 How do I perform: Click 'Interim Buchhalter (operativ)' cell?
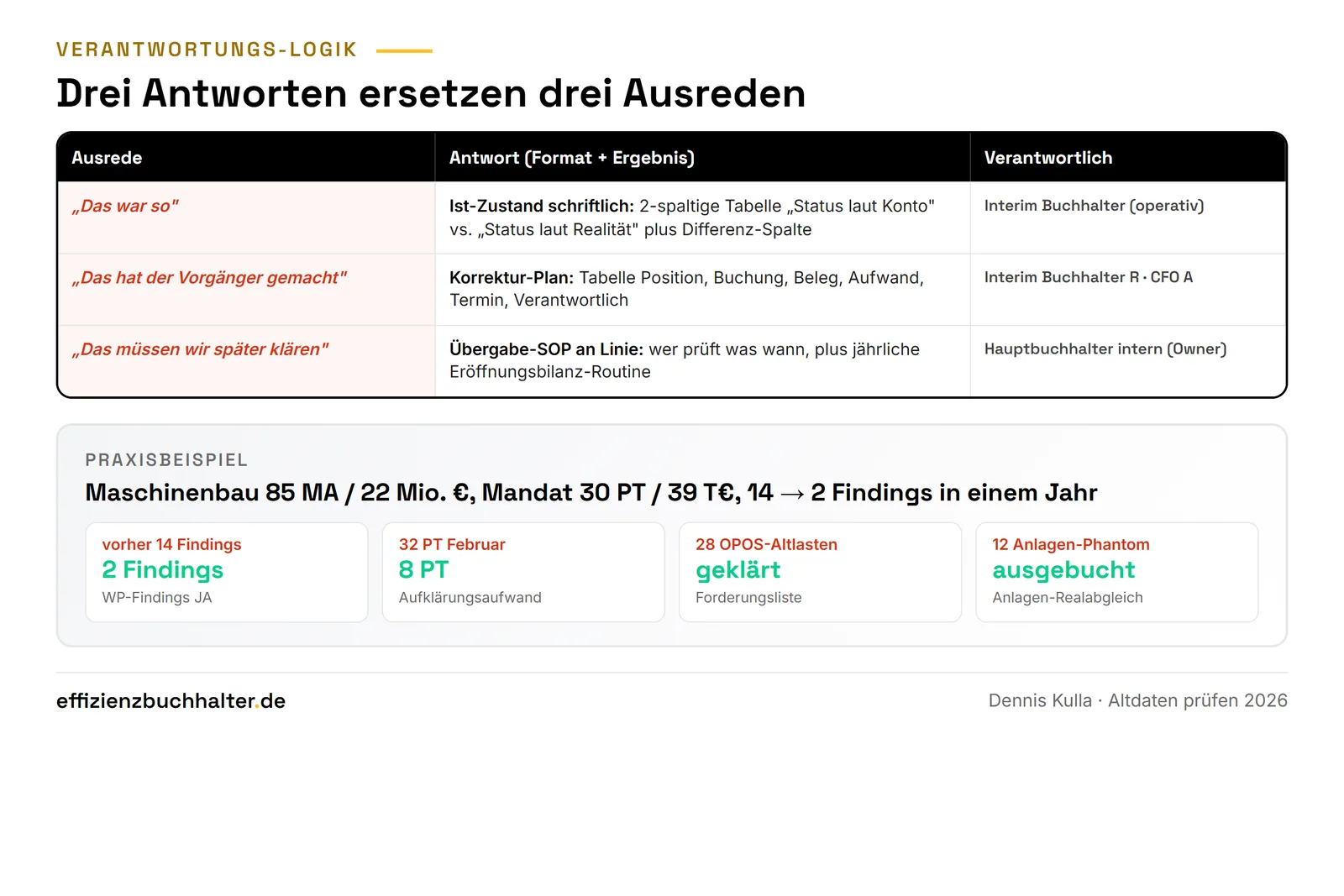(1128, 217)
